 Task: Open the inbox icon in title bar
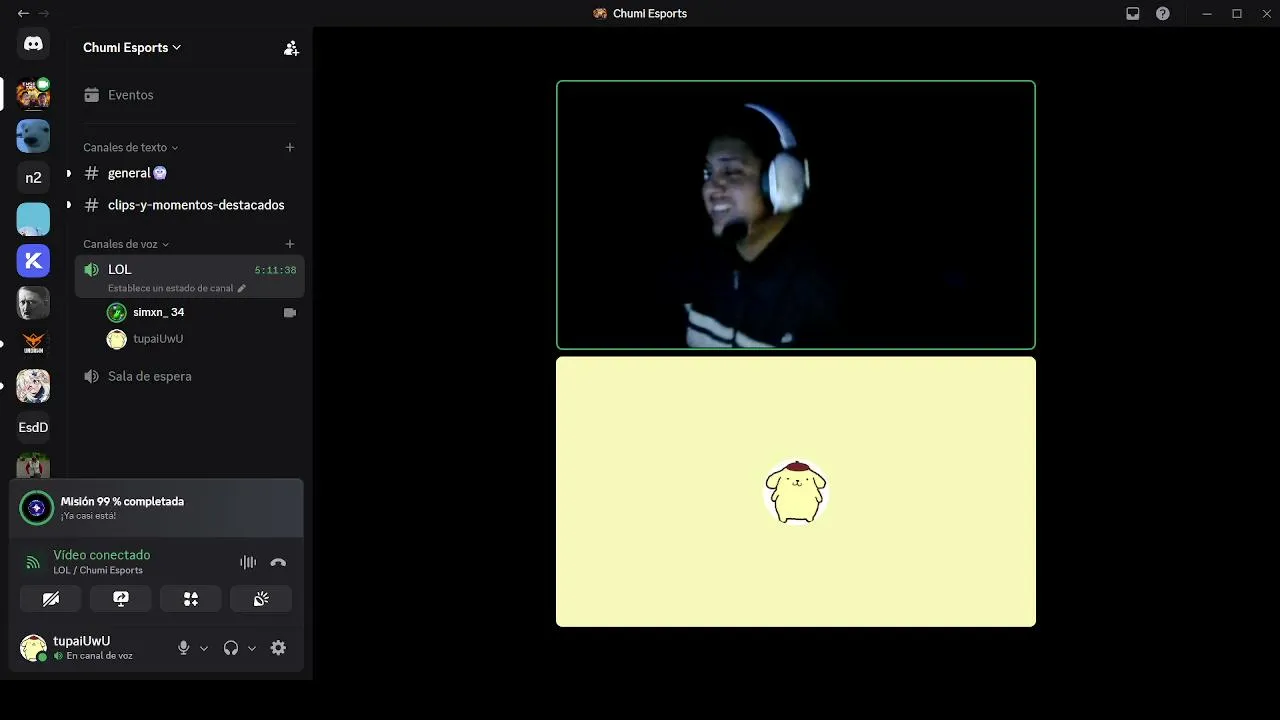(x=1133, y=14)
